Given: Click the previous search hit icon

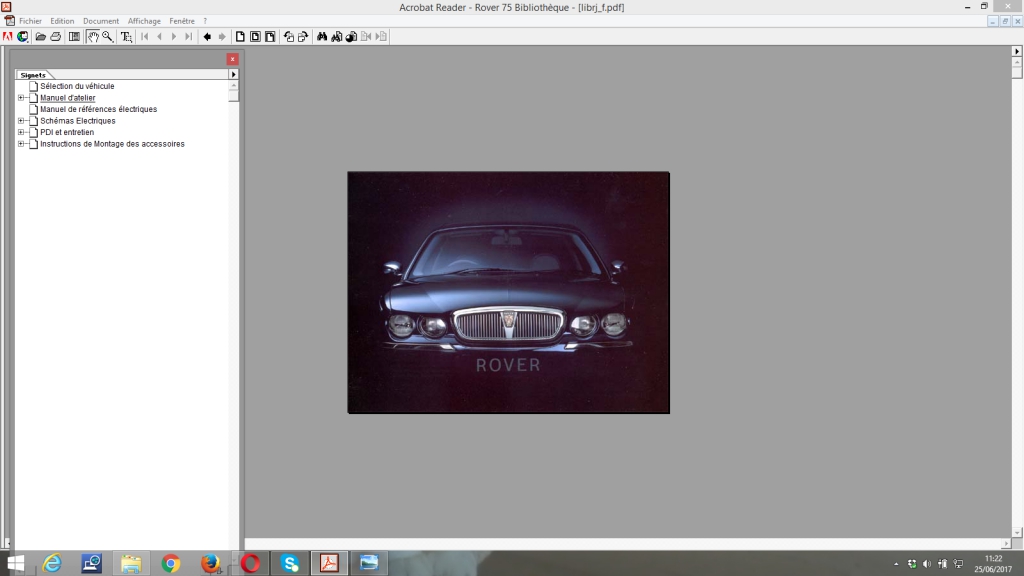Looking at the screenshot, I should click(366, 37).
